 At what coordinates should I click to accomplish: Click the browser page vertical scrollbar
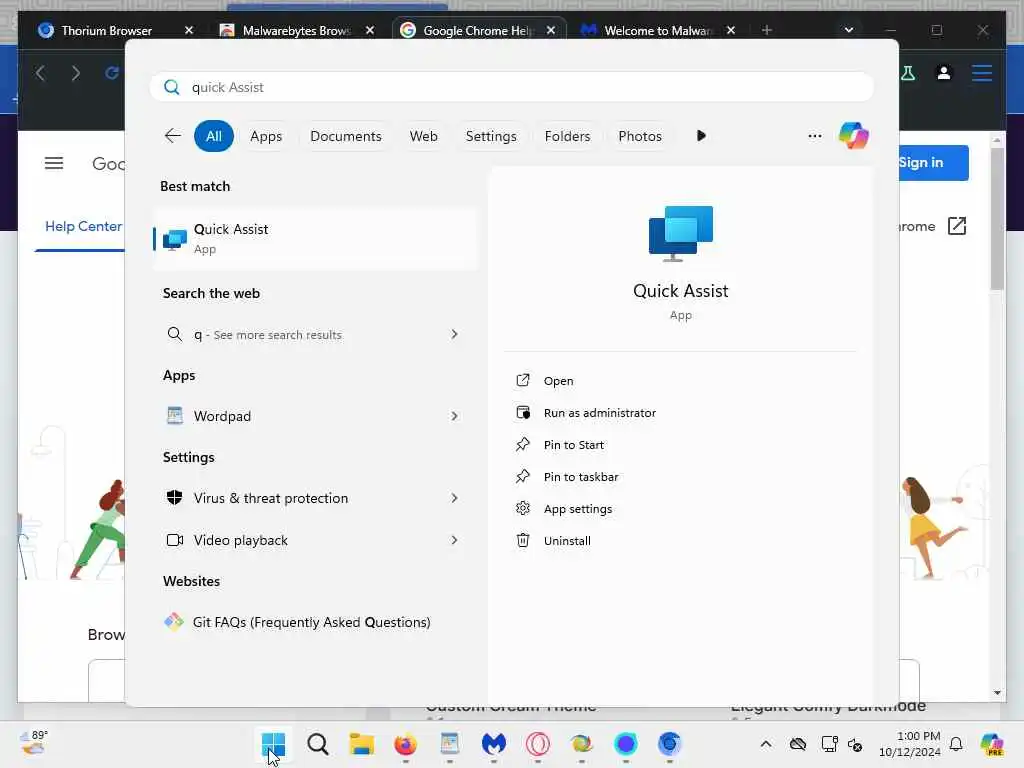pos(997,218)
